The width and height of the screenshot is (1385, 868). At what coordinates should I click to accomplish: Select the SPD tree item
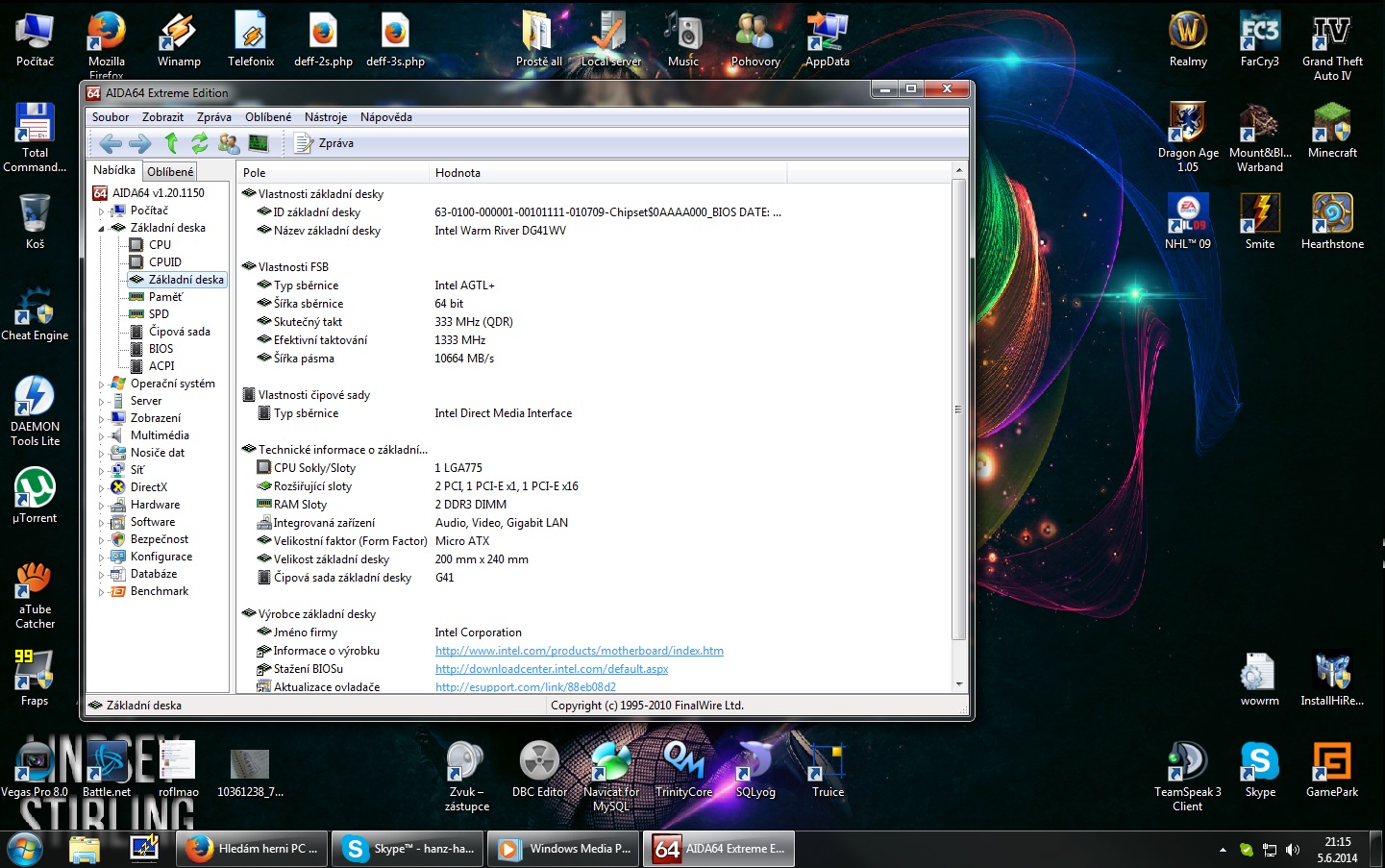(x=150, y=314)
